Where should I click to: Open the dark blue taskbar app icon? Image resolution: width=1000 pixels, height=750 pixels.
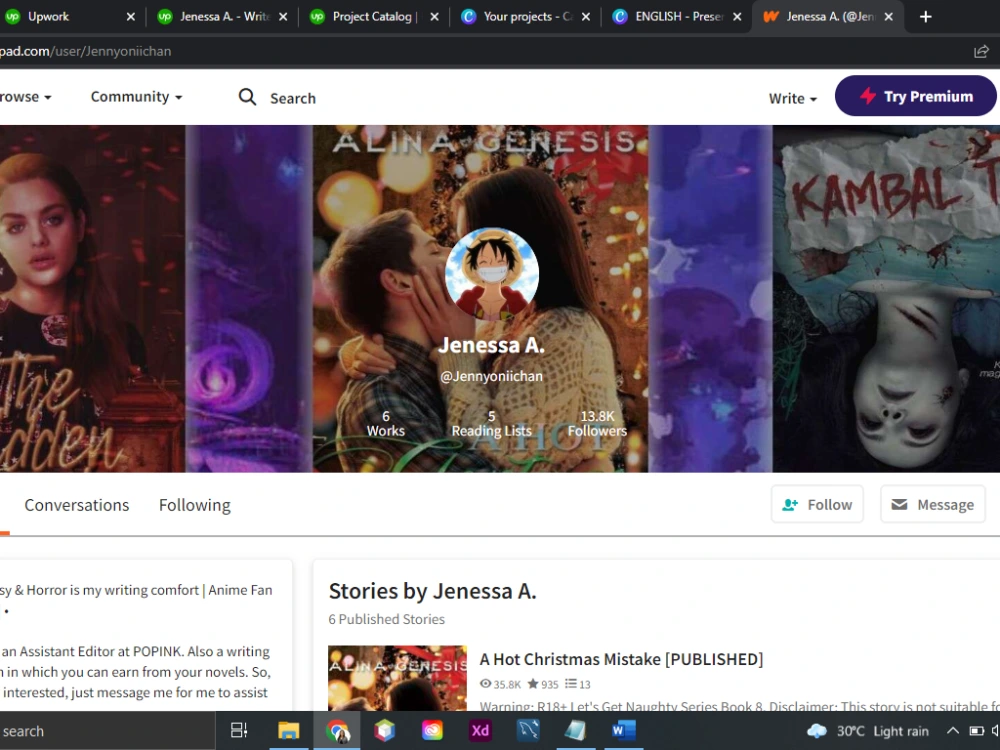(528, 730)
